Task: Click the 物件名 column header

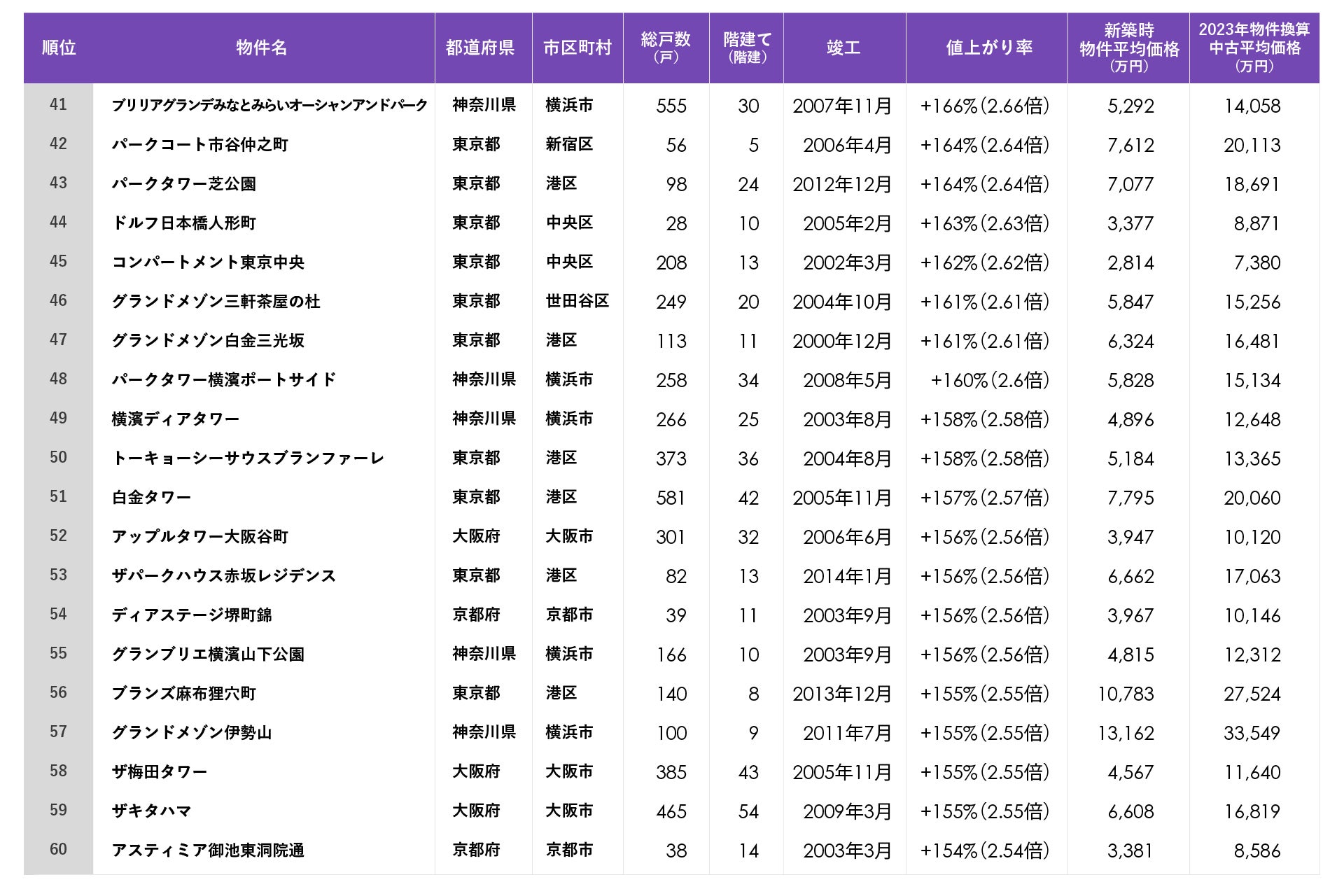Action: click(261, 48)
